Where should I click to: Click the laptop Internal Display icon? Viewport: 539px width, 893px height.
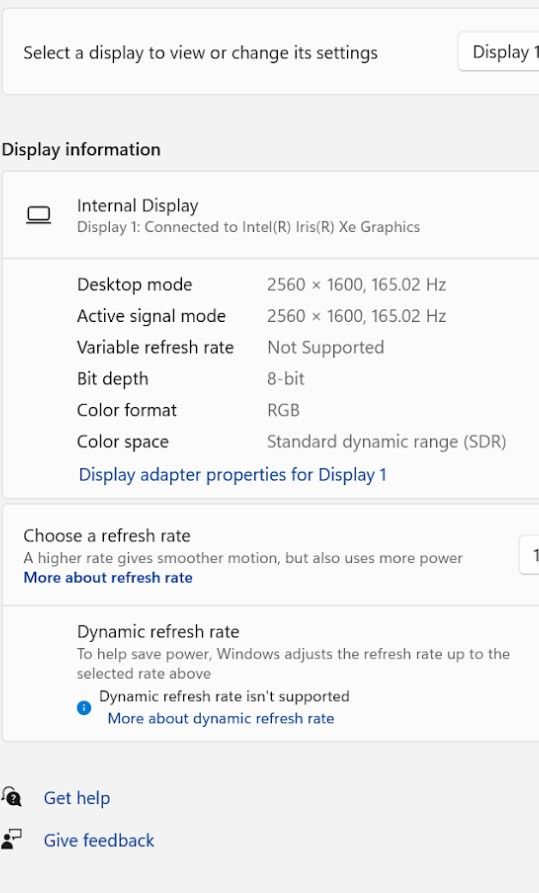(x=39, y=215)
